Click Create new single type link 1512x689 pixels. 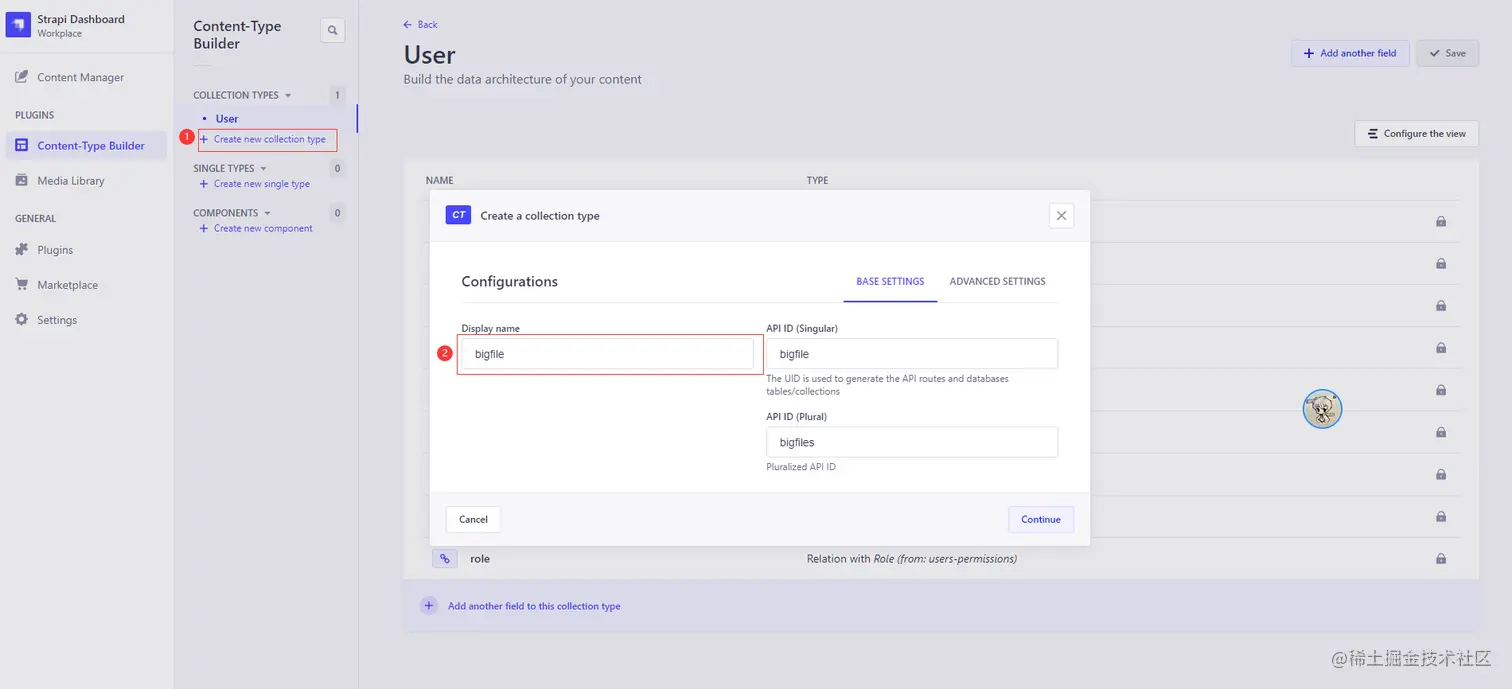[x=255, y=184]
